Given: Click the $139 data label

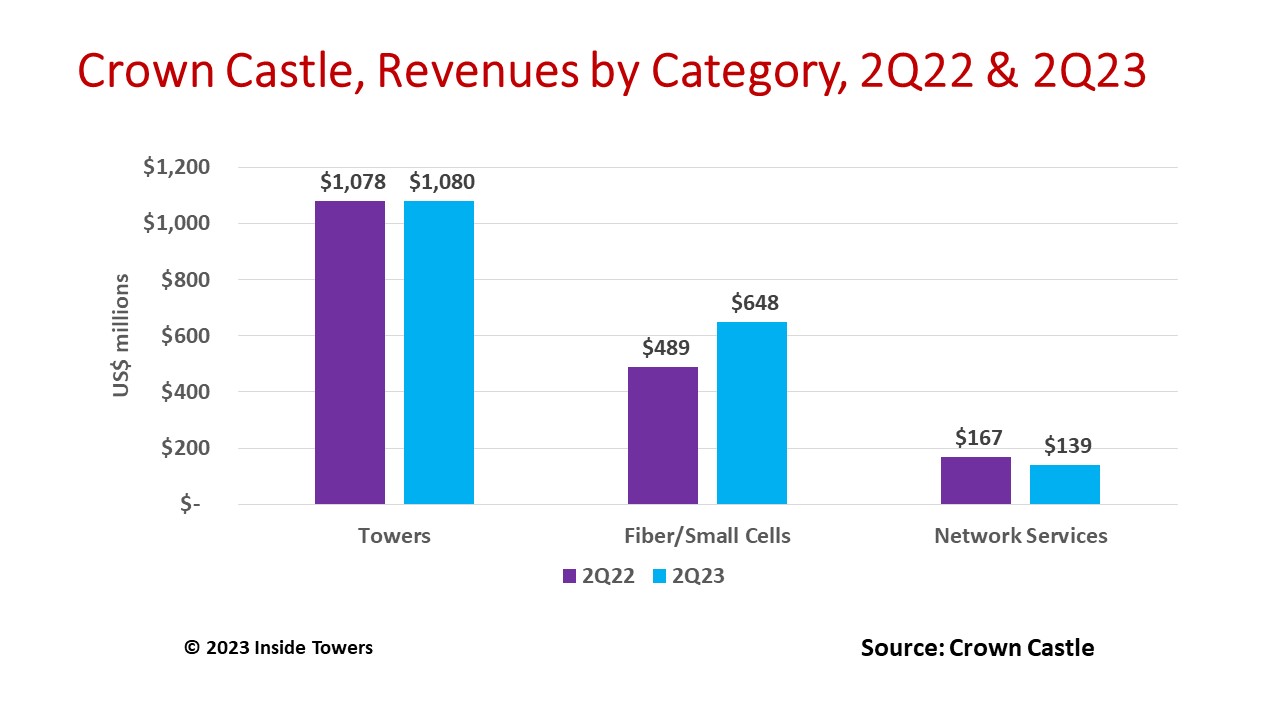Looking at the screenshot, I should coord(1068,446).
